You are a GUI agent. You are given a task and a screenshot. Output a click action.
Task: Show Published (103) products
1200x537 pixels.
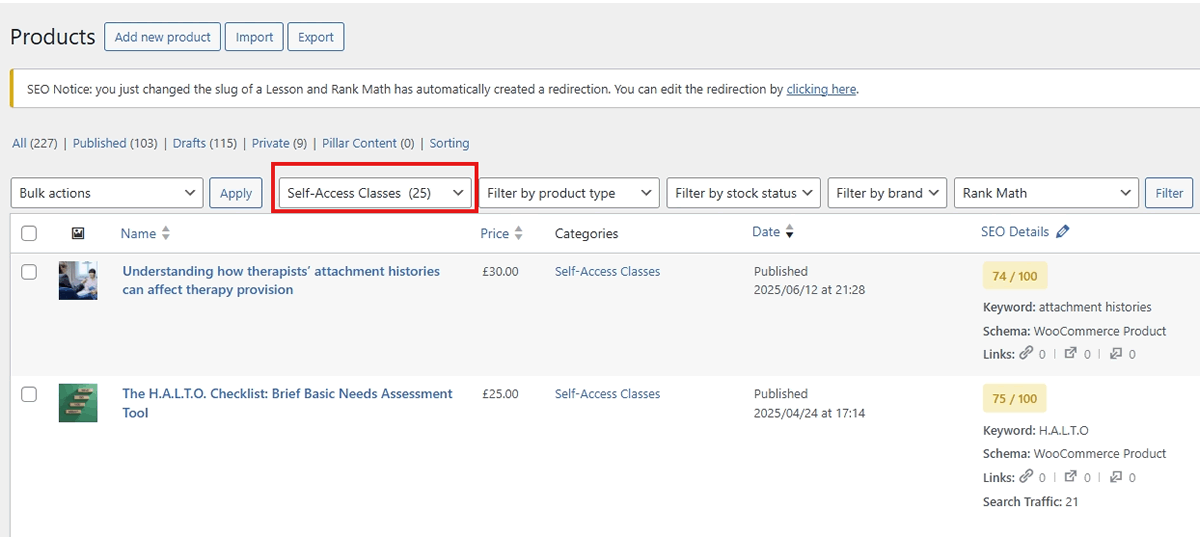(115, 143)
